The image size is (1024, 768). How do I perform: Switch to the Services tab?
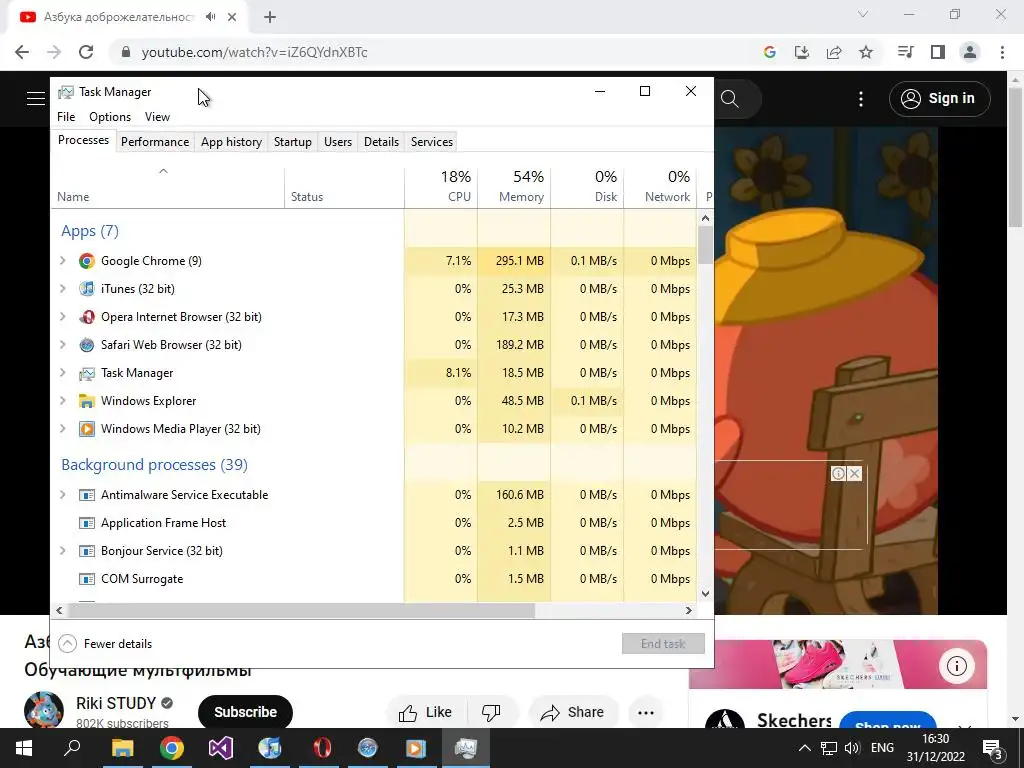click(x=432, y=142)
